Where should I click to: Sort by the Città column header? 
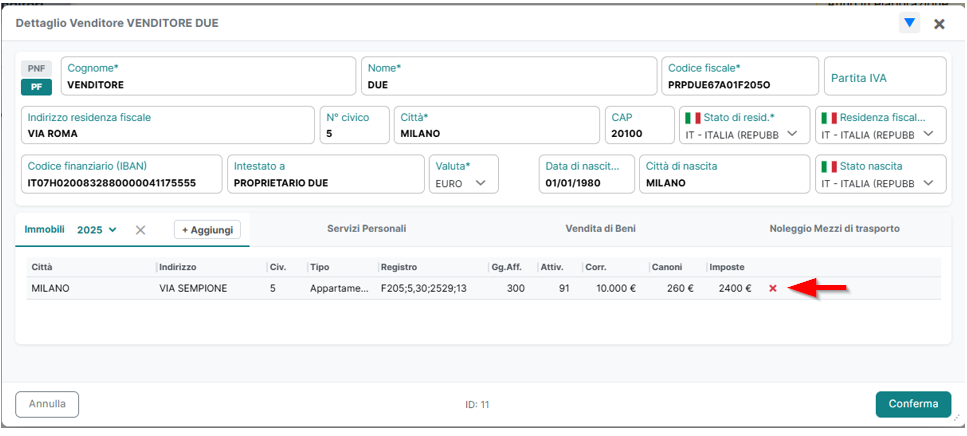click(42, 268)
